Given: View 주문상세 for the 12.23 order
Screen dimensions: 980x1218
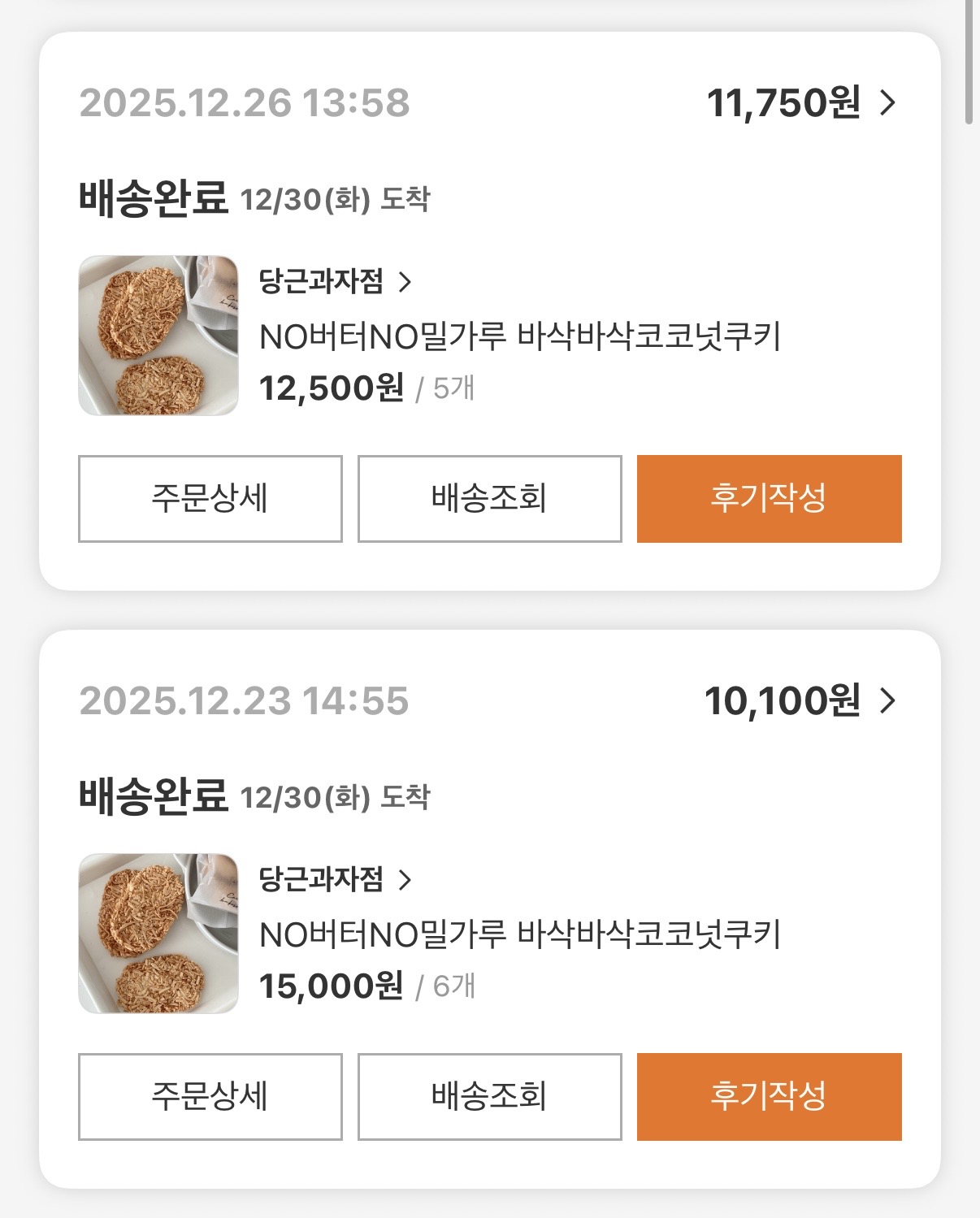Looking at the screenshot, I should (x=210, y=1097).
